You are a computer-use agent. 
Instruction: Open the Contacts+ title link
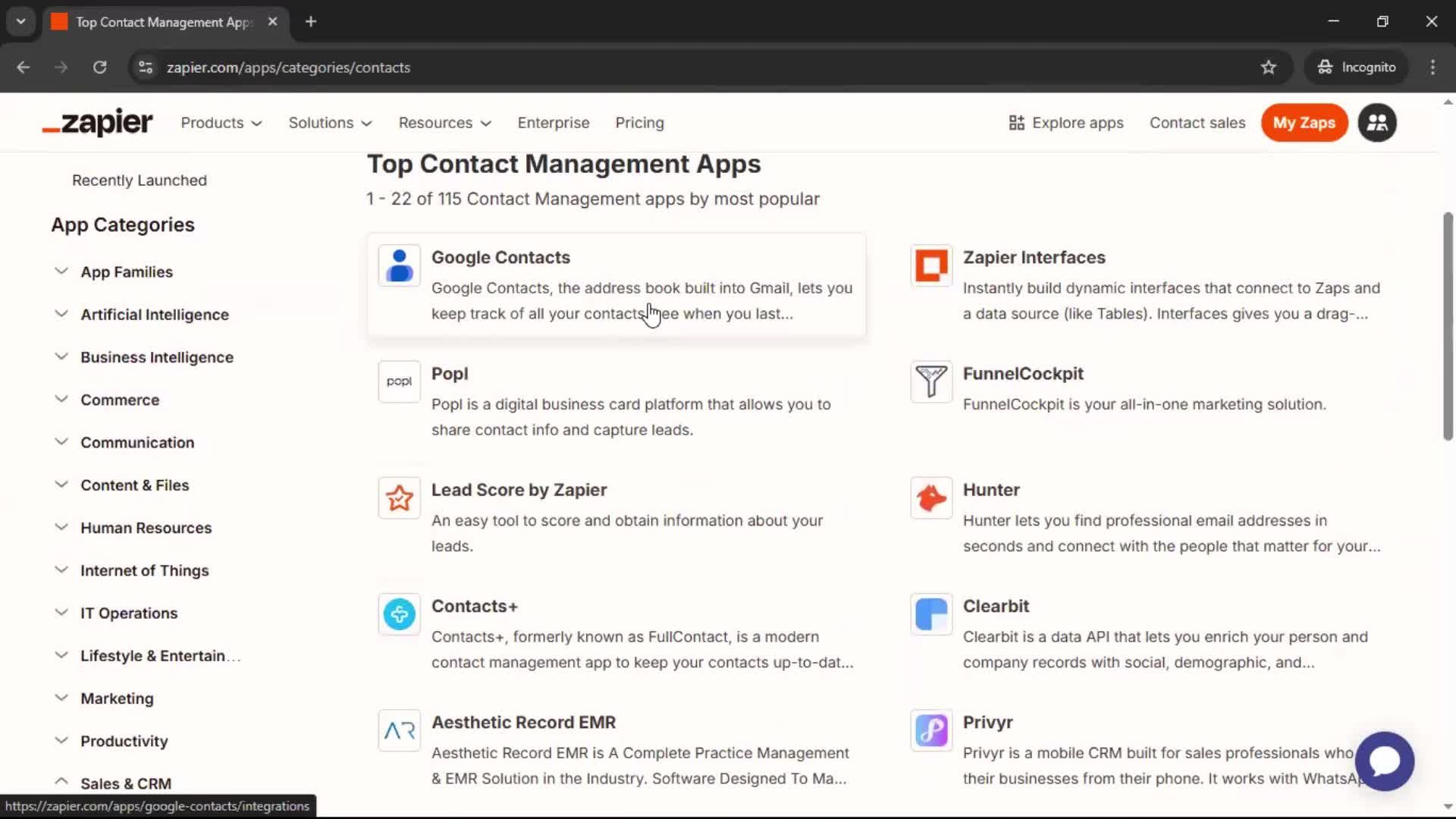(x=475, y=606)
